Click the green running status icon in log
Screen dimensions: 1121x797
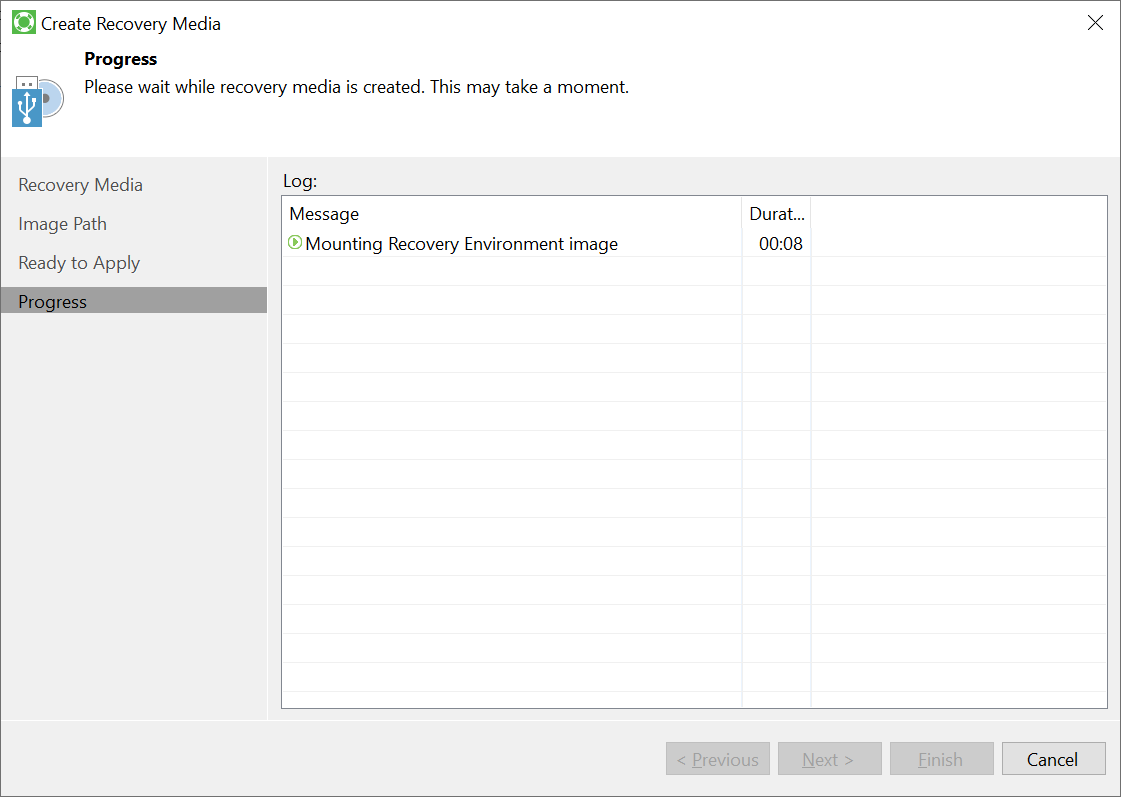(295, 243)
